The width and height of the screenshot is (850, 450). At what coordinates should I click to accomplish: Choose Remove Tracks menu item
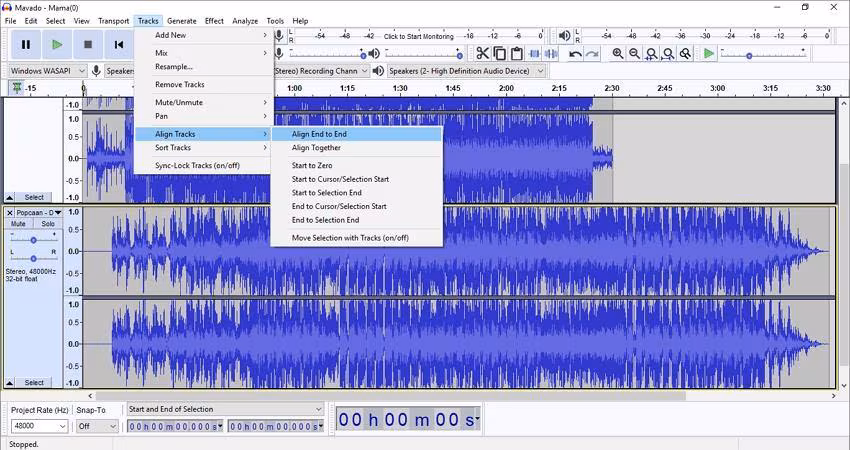(203, 85)
